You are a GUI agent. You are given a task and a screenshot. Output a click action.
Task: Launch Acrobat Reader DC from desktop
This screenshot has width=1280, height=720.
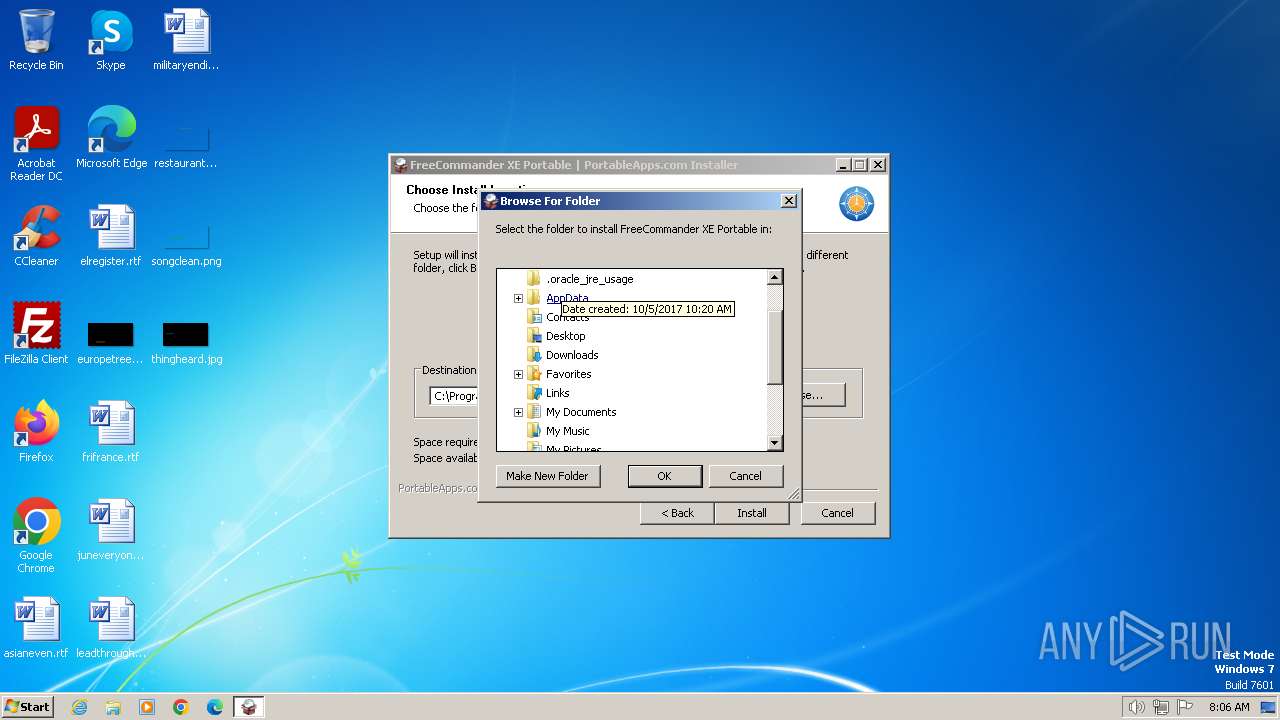36,143
